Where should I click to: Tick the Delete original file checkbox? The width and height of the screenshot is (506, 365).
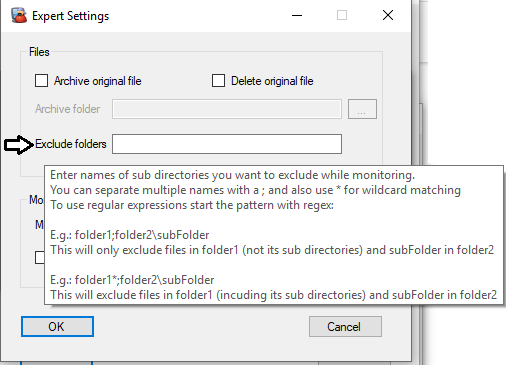point(218,81)
